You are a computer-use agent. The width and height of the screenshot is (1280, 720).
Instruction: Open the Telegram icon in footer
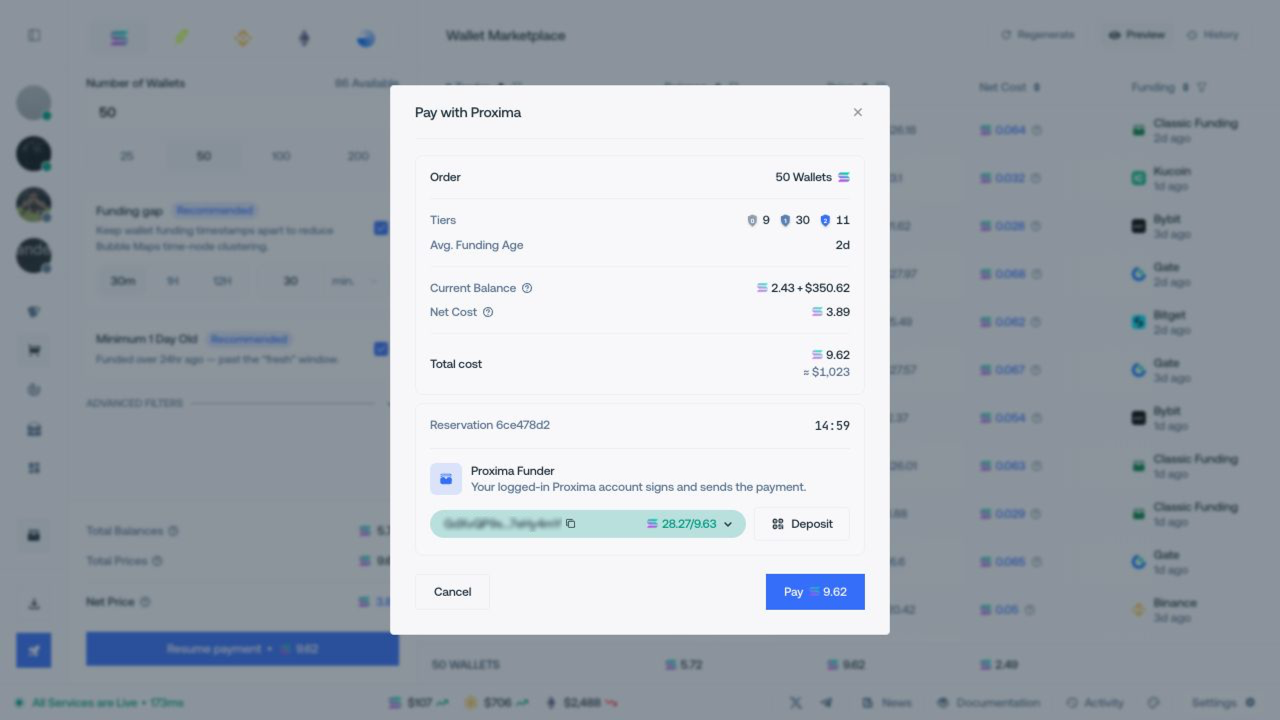(826, 703)
